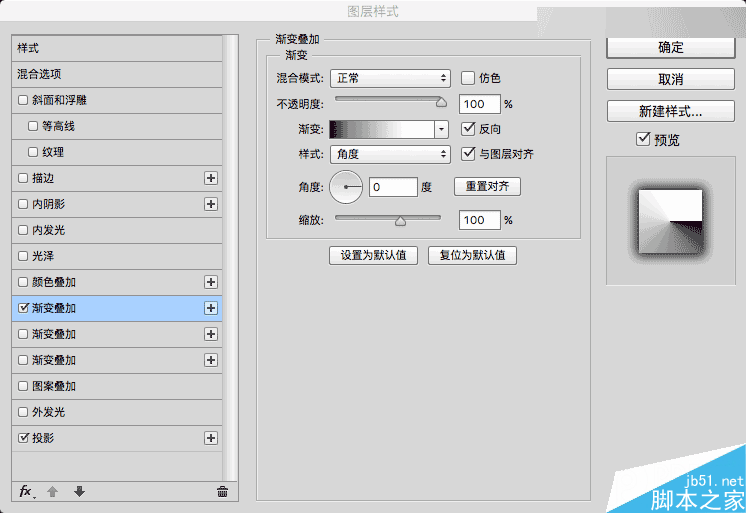Click the trash delete effect icon
The width and height of the screenshot is (746, 513).
pyautogui.click(x=222, y=492)
